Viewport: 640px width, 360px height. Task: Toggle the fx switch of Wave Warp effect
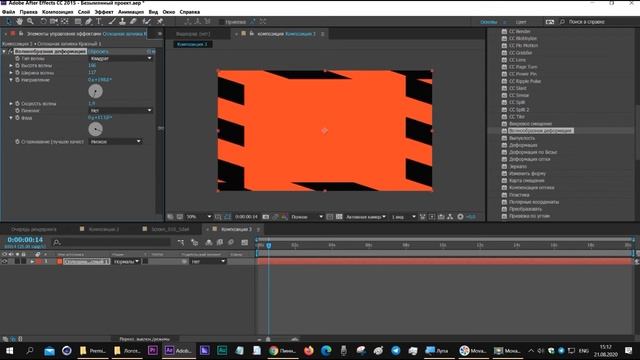click(x=11, y=51)
